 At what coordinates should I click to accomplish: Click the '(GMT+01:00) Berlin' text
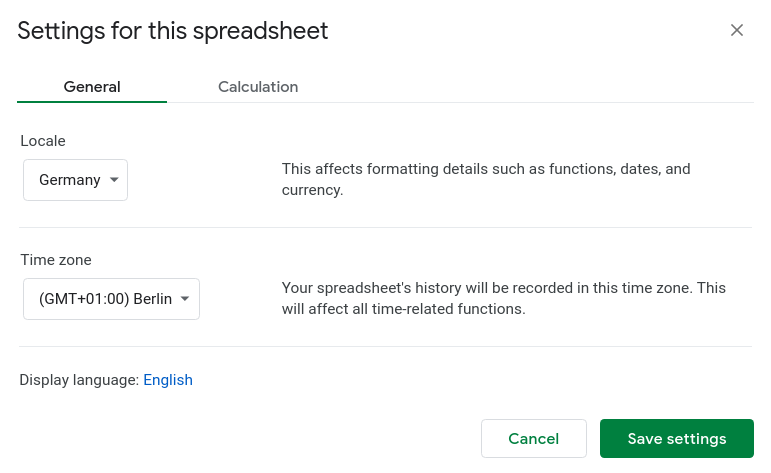pos(105,299)
